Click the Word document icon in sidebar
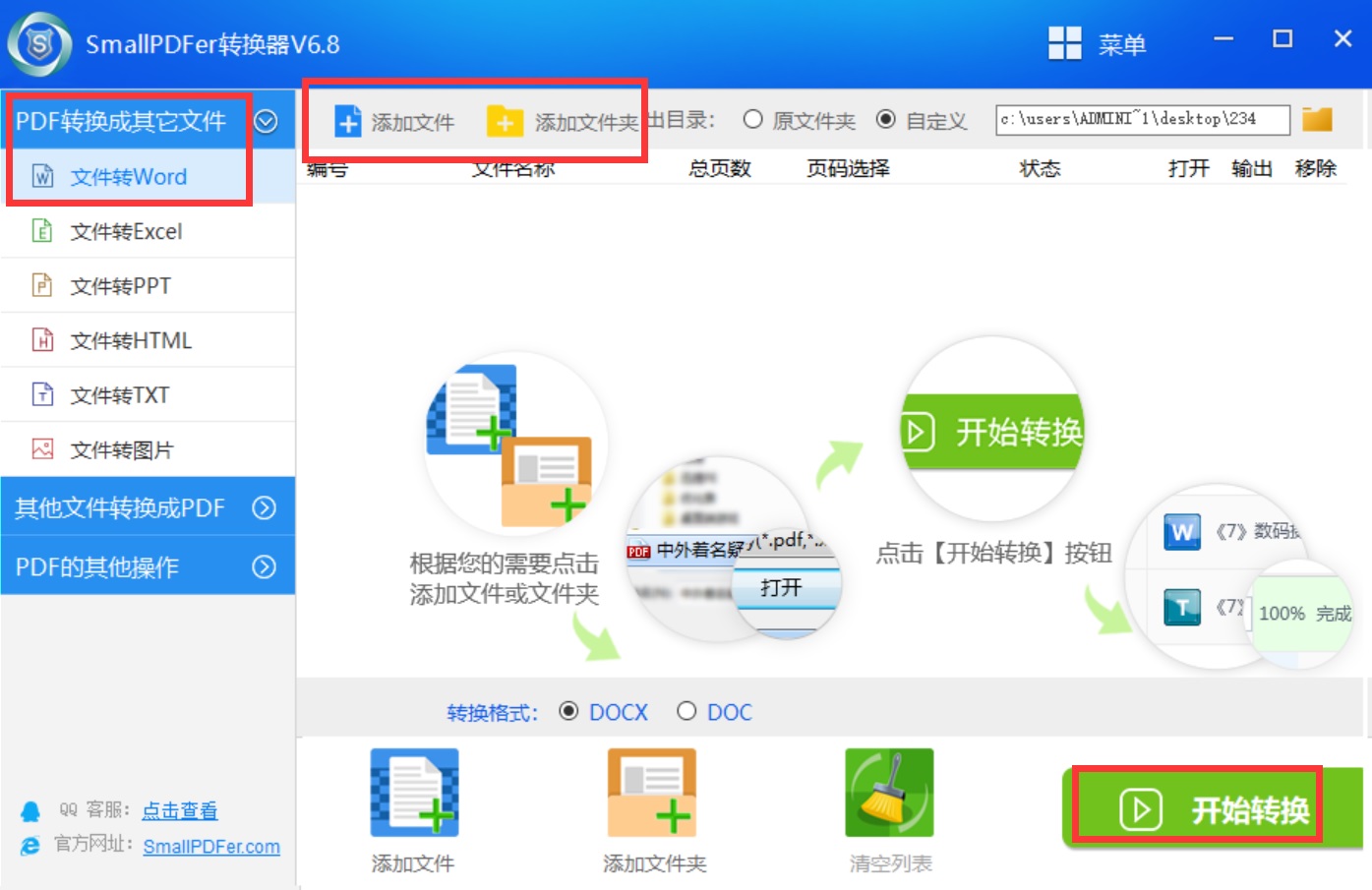1372x890 pixels. pos(42,176)
